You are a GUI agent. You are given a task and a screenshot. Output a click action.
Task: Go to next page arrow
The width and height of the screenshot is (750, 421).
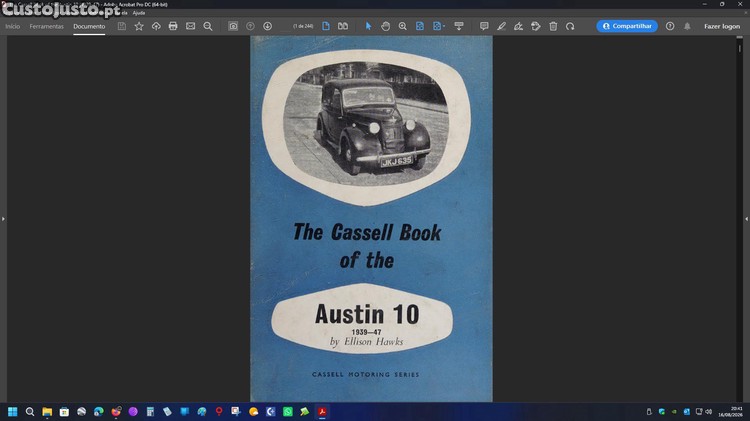[x=267, y=26]
